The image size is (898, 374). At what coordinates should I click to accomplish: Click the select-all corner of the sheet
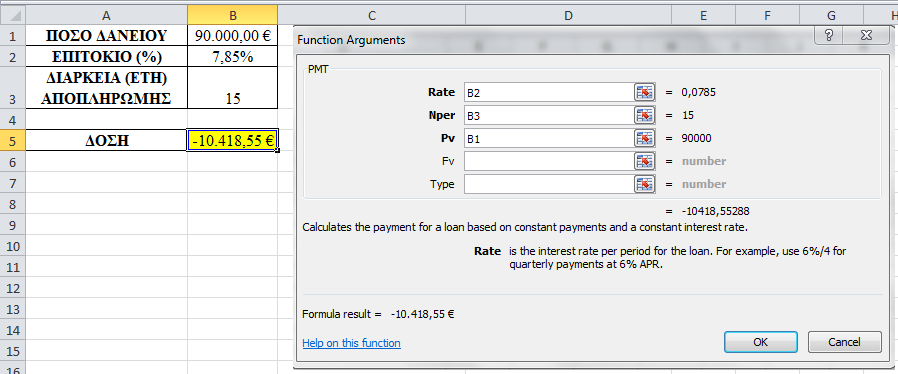(13, 15)
